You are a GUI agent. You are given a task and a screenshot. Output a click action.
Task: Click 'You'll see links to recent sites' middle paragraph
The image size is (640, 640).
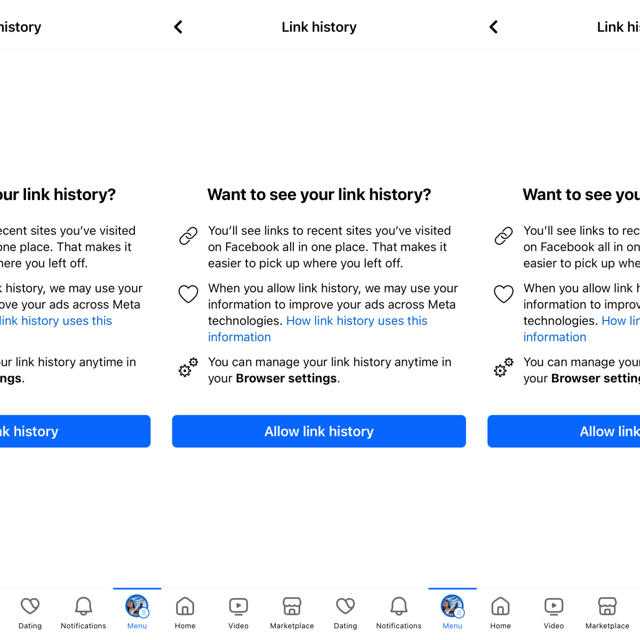point(329,247)
